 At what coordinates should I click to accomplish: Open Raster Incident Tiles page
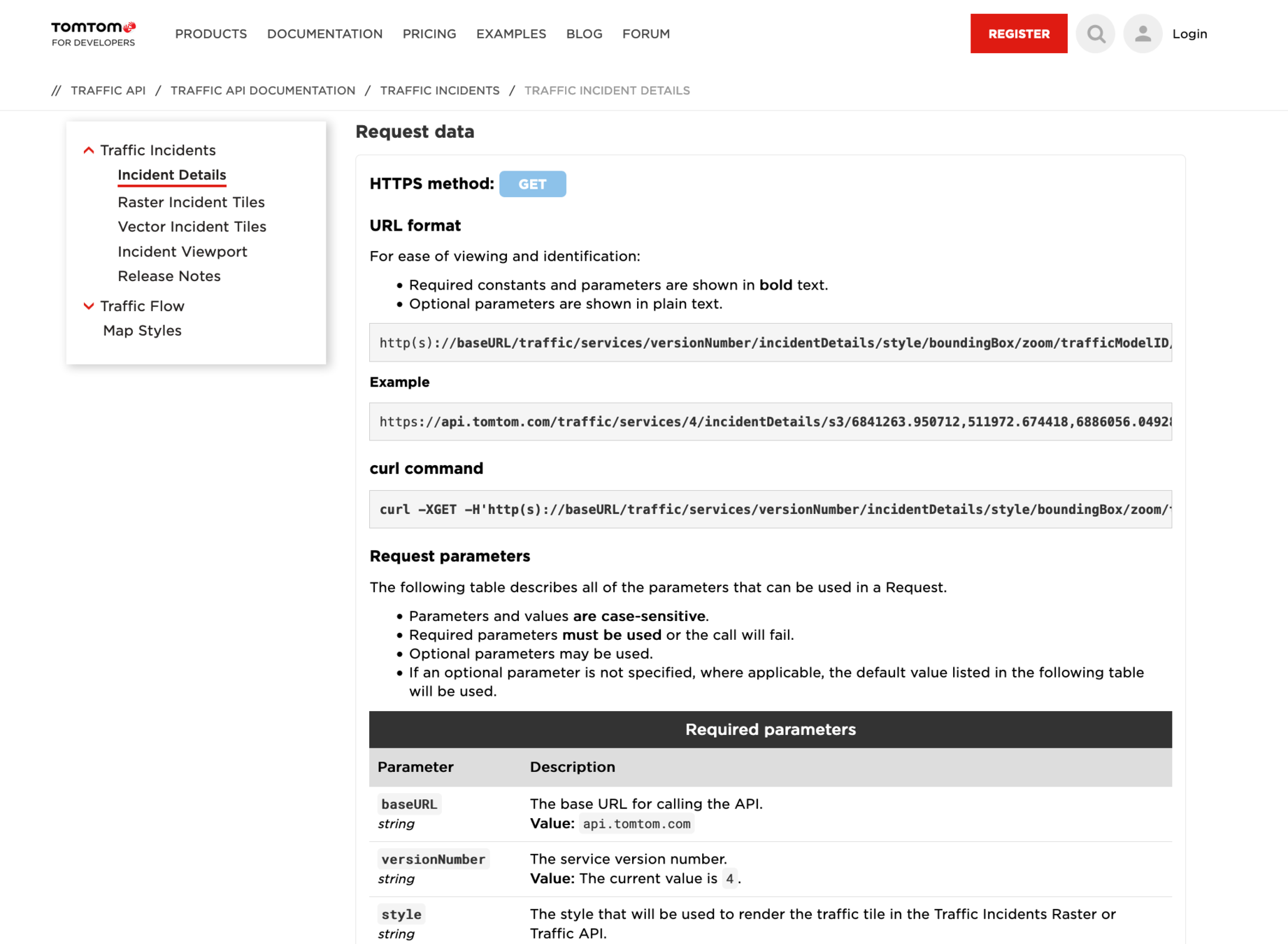click(x=192, y=202)
